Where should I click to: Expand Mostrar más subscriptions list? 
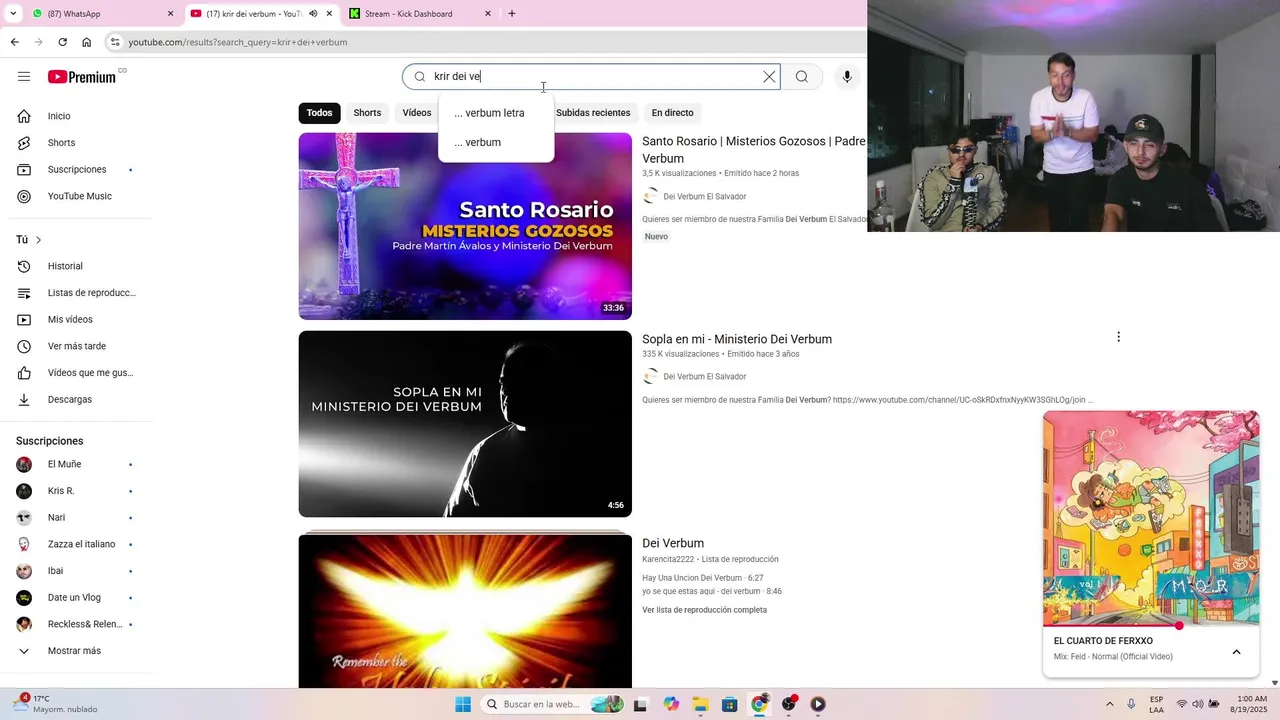point(76,651)
